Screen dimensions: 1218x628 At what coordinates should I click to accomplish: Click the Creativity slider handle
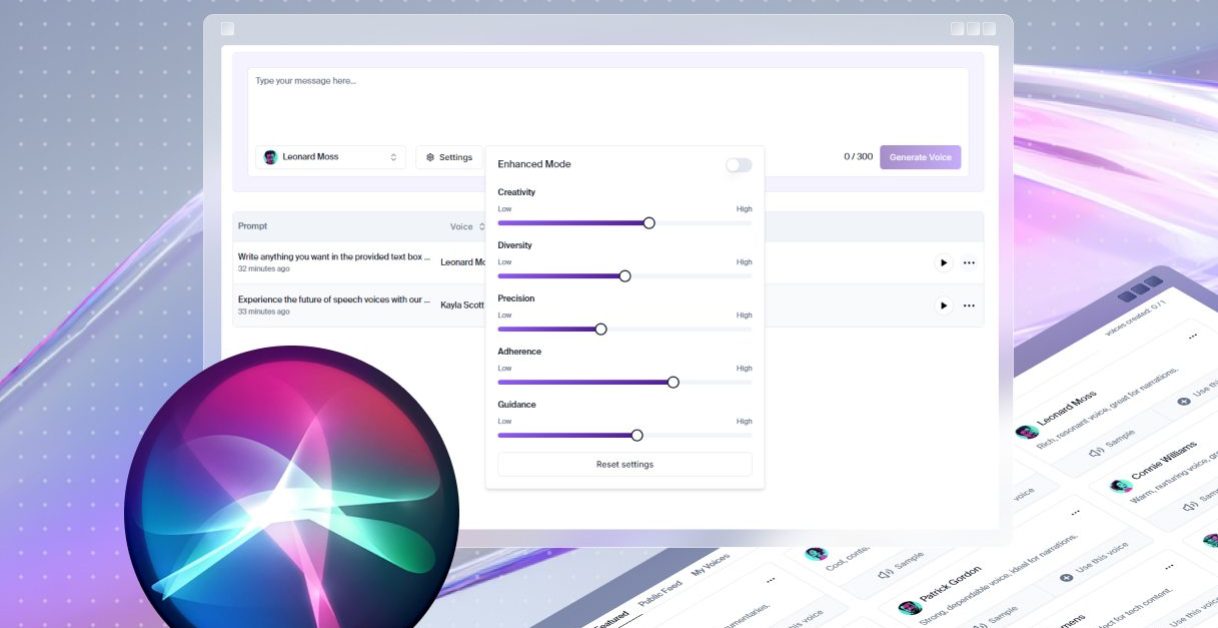[649, 223]
